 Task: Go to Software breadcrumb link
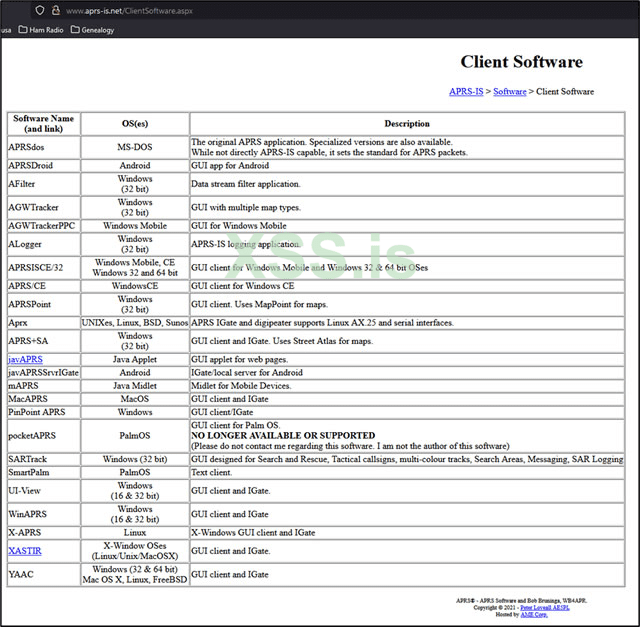509,91
